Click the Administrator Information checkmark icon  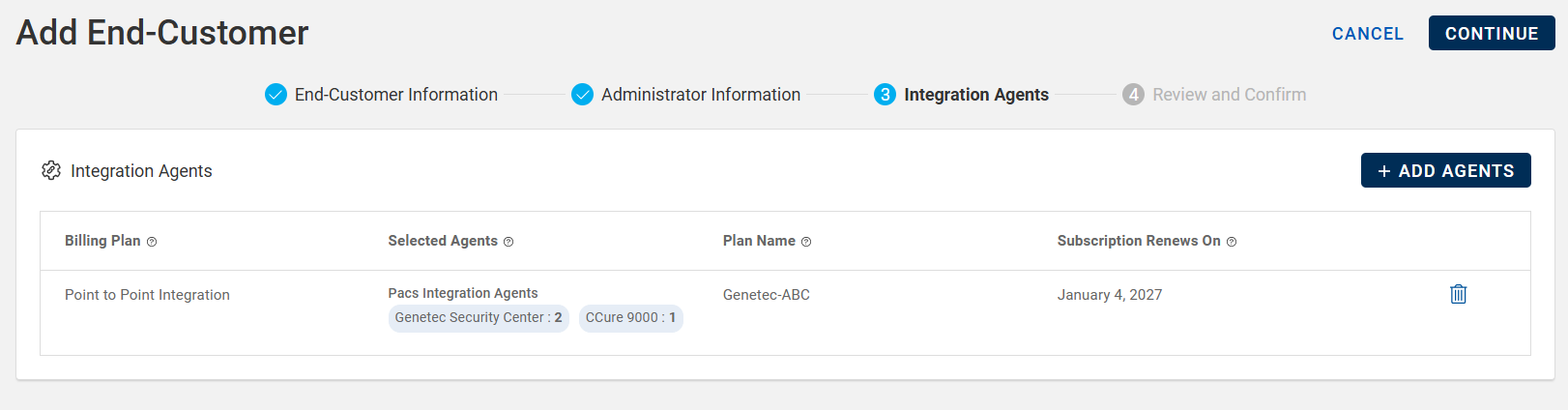(x=582, y=95)
